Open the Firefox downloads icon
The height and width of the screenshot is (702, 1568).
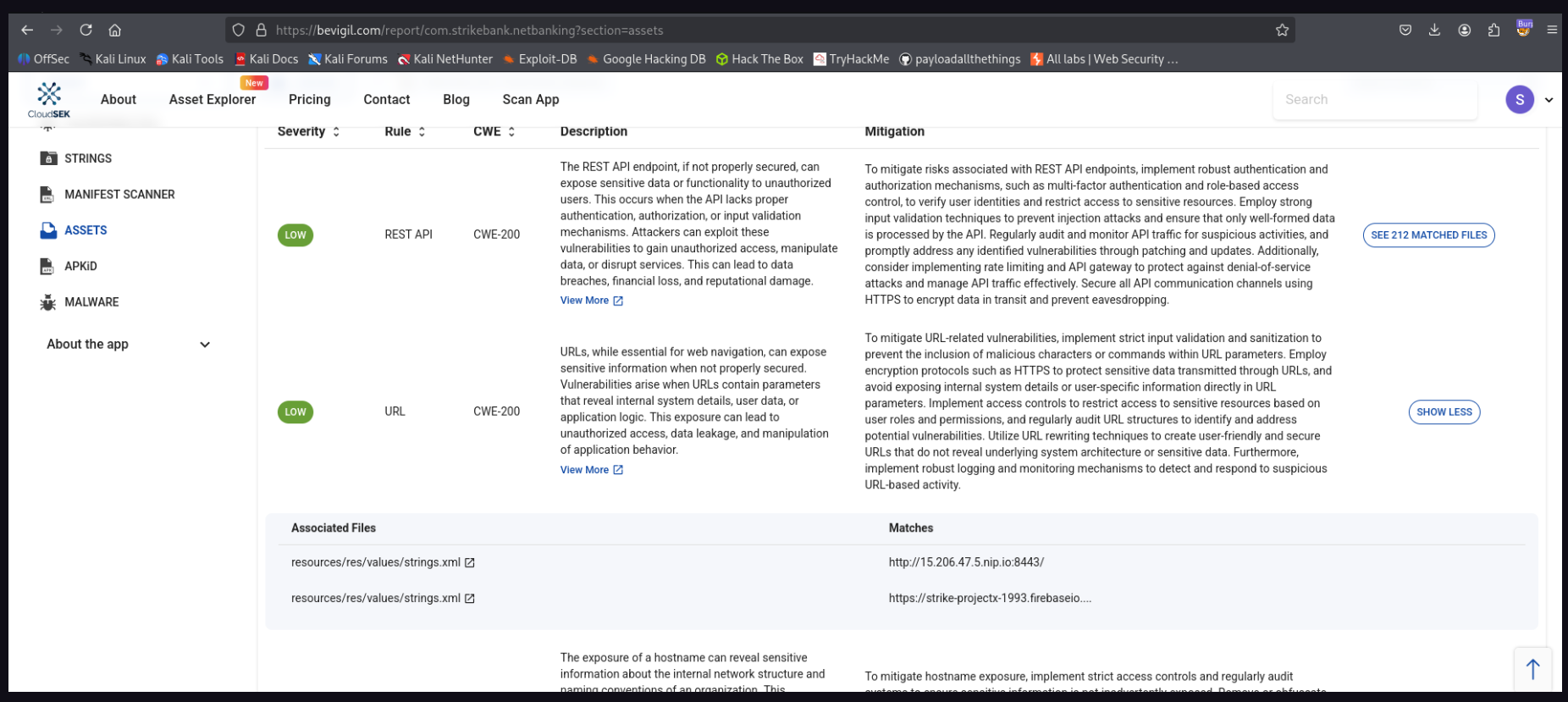1434,30
